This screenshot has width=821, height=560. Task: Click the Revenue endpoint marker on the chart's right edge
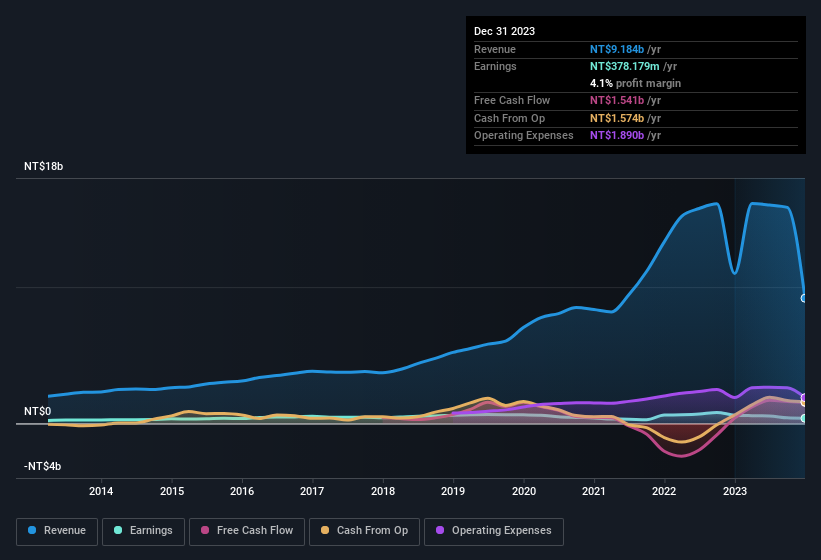click(x=804, y=298)
